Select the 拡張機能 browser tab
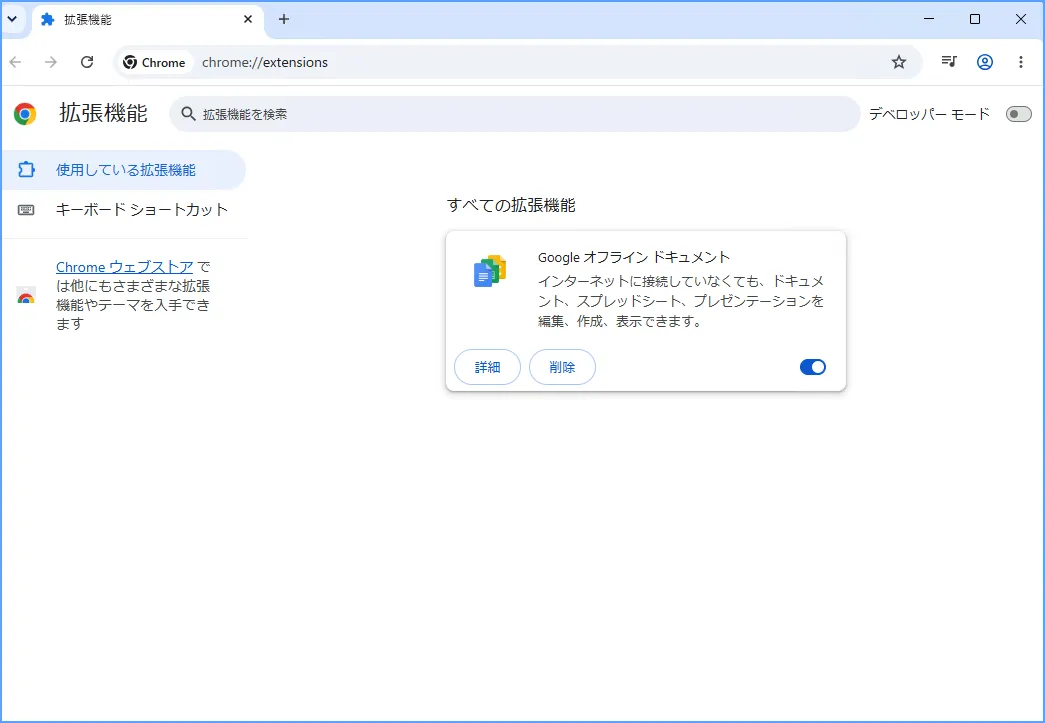Screen dimensions: 1045x723 [x=147, y=20]
